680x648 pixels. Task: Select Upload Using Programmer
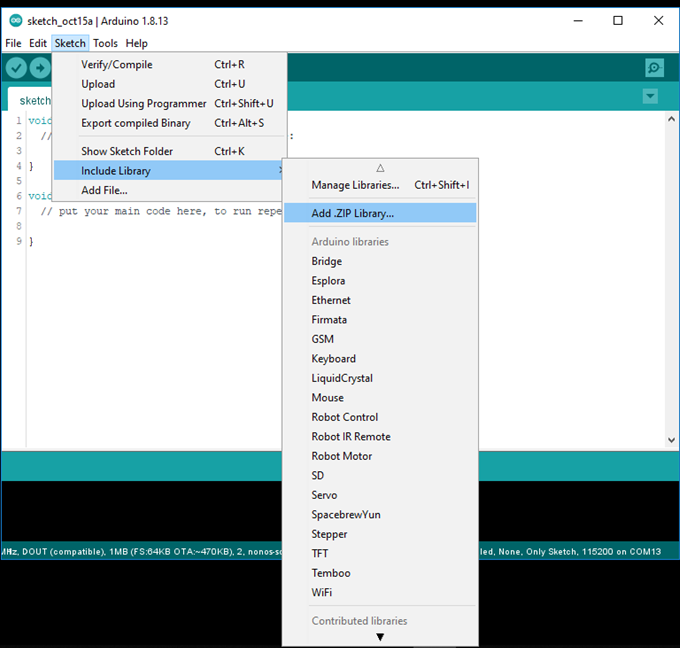click(170, 104)
